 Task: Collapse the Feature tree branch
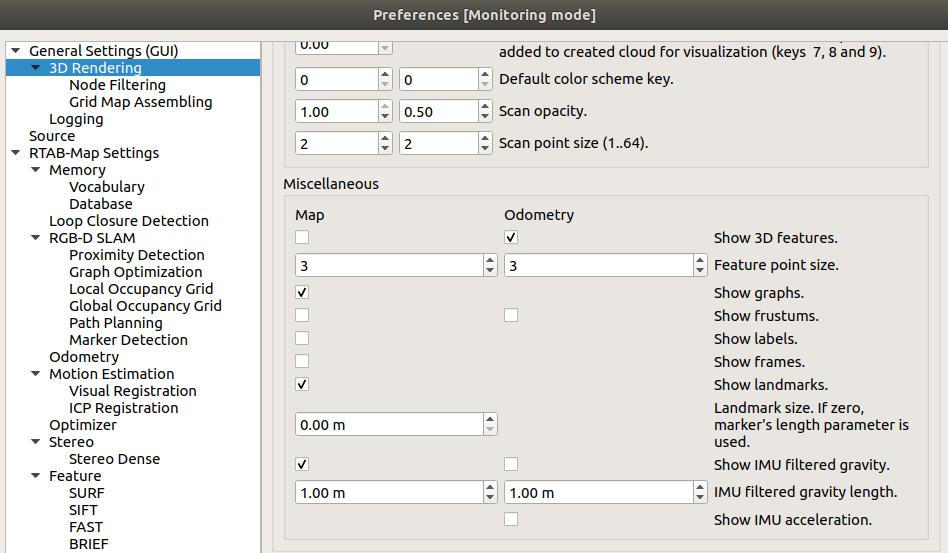coord(36,476)
